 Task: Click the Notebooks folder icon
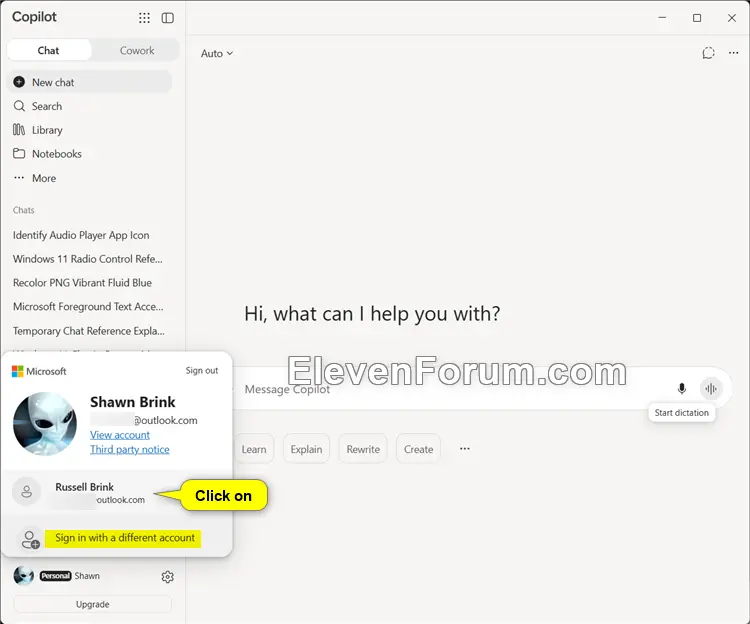(x=19, y=153)
